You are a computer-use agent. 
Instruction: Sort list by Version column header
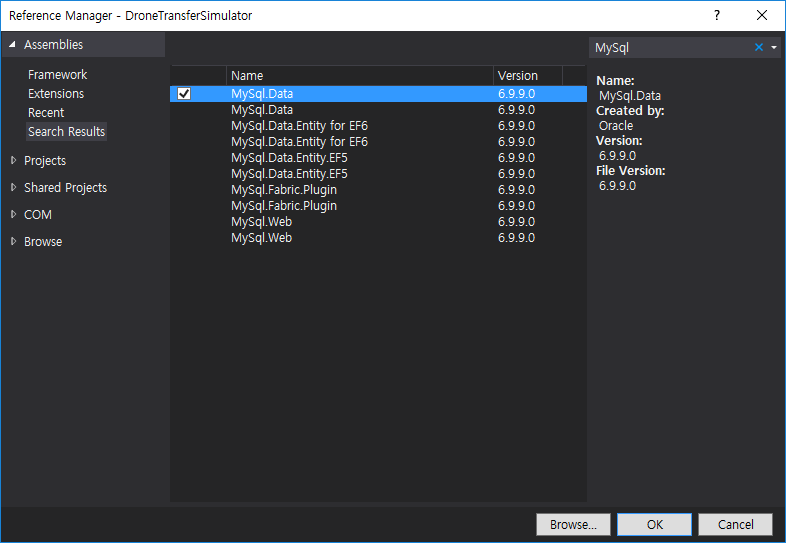click(x=528, y=75)
